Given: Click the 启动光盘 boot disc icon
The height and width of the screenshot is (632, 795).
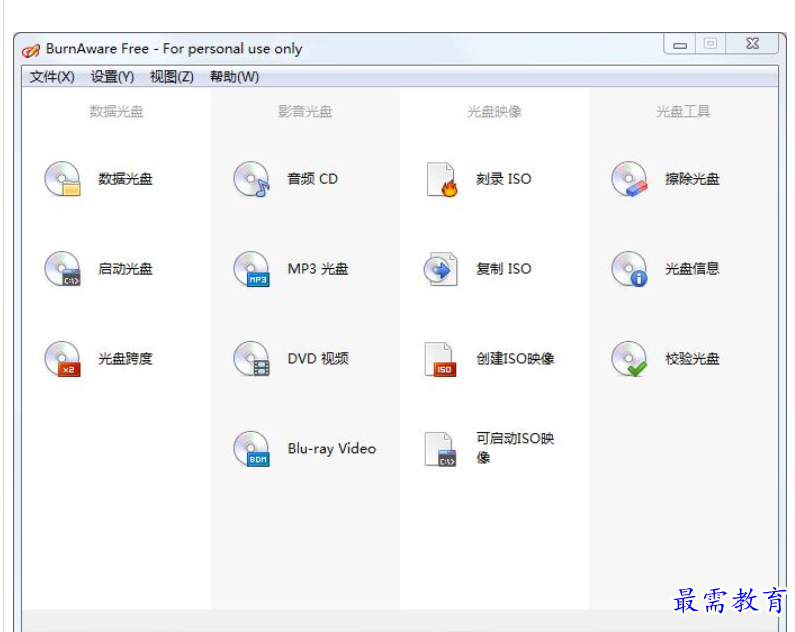Looking at the screenshot, I should pos(62,269).
